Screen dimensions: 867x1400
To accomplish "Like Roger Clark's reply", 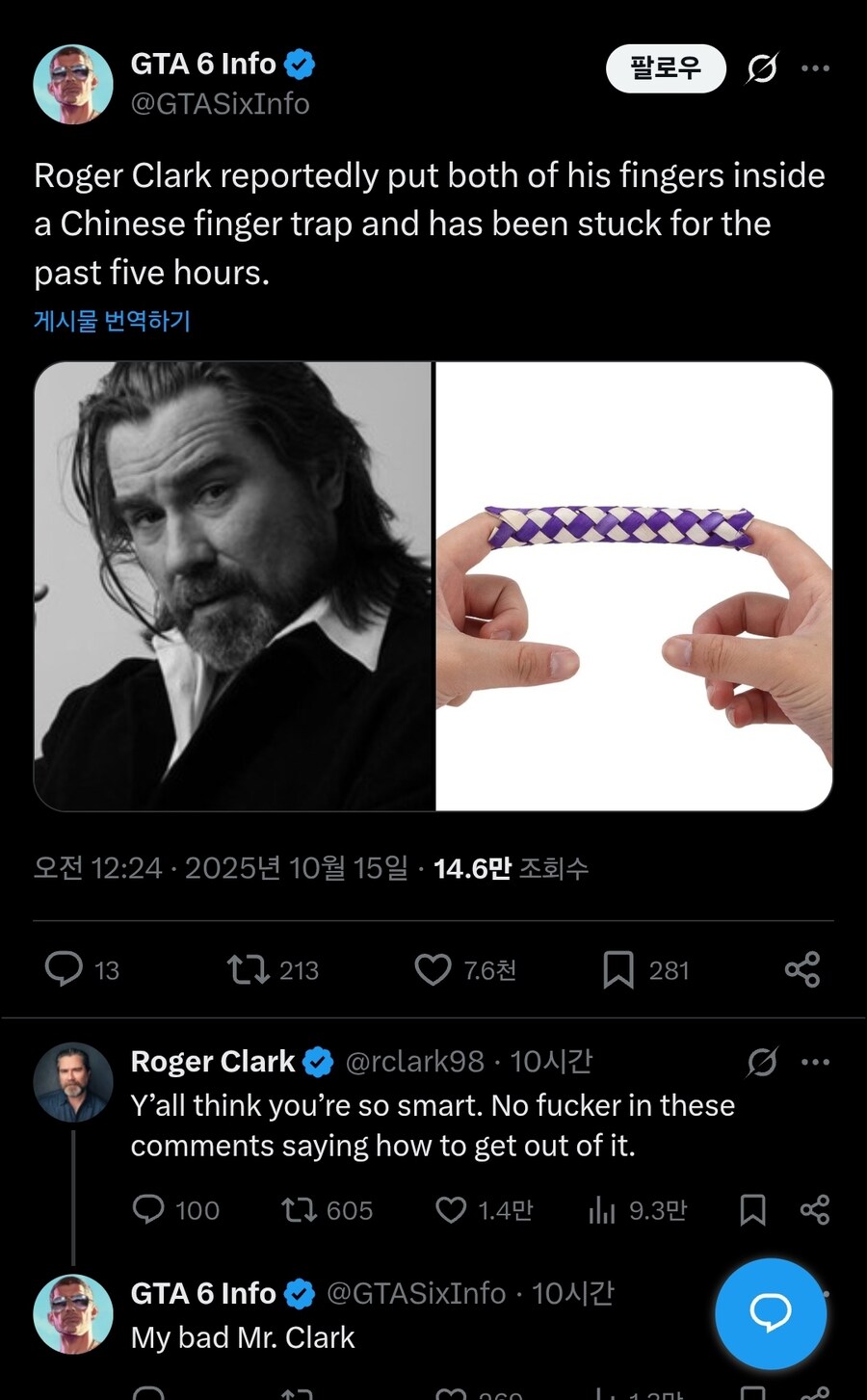I will 451,1209.
